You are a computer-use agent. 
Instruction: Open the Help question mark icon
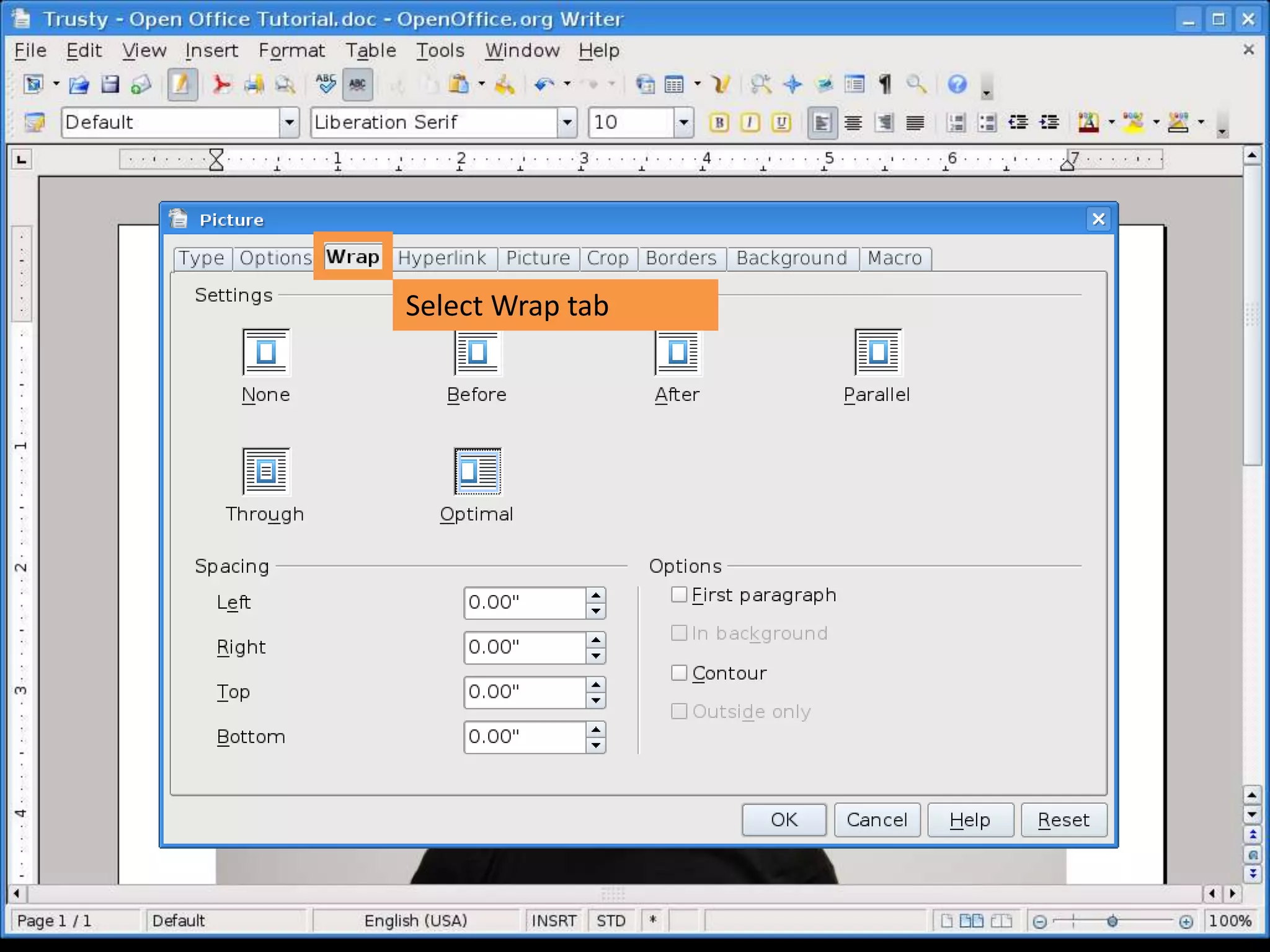pyautogui.click(x=957, y=84)
